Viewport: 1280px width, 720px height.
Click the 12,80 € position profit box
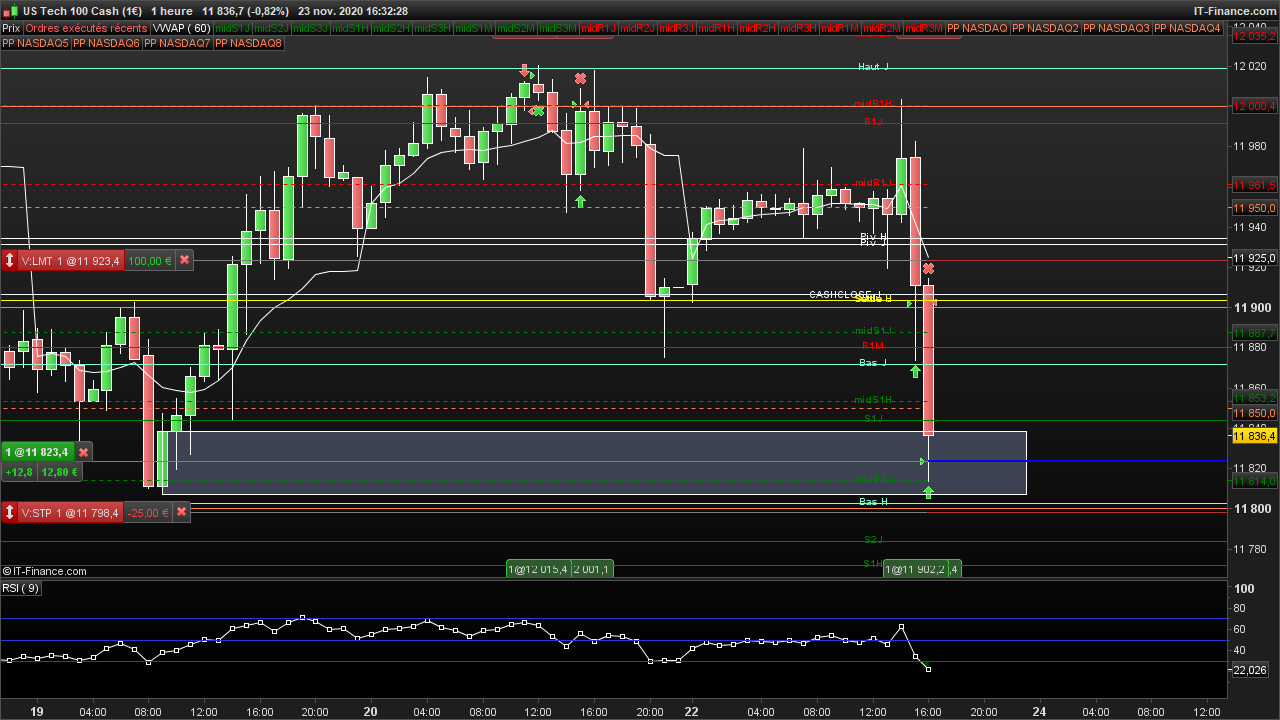point(59,472)
